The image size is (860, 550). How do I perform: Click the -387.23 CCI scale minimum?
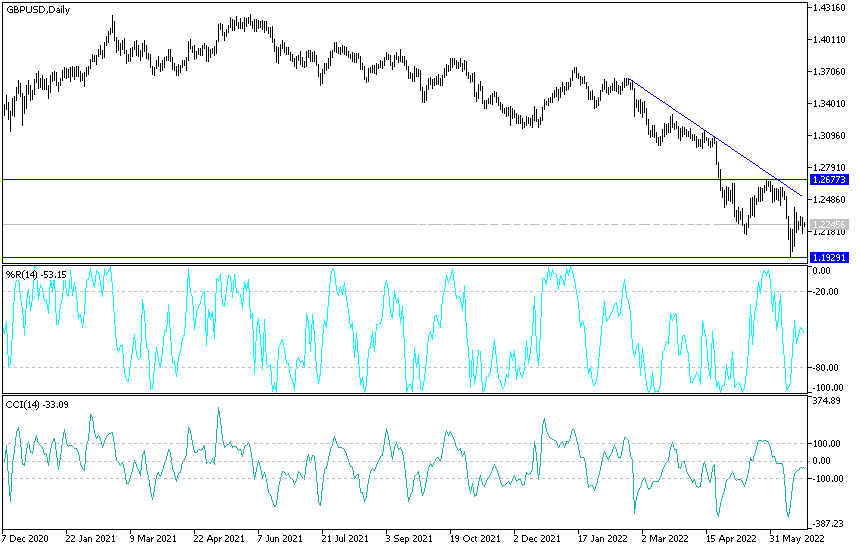click(826, 524)
